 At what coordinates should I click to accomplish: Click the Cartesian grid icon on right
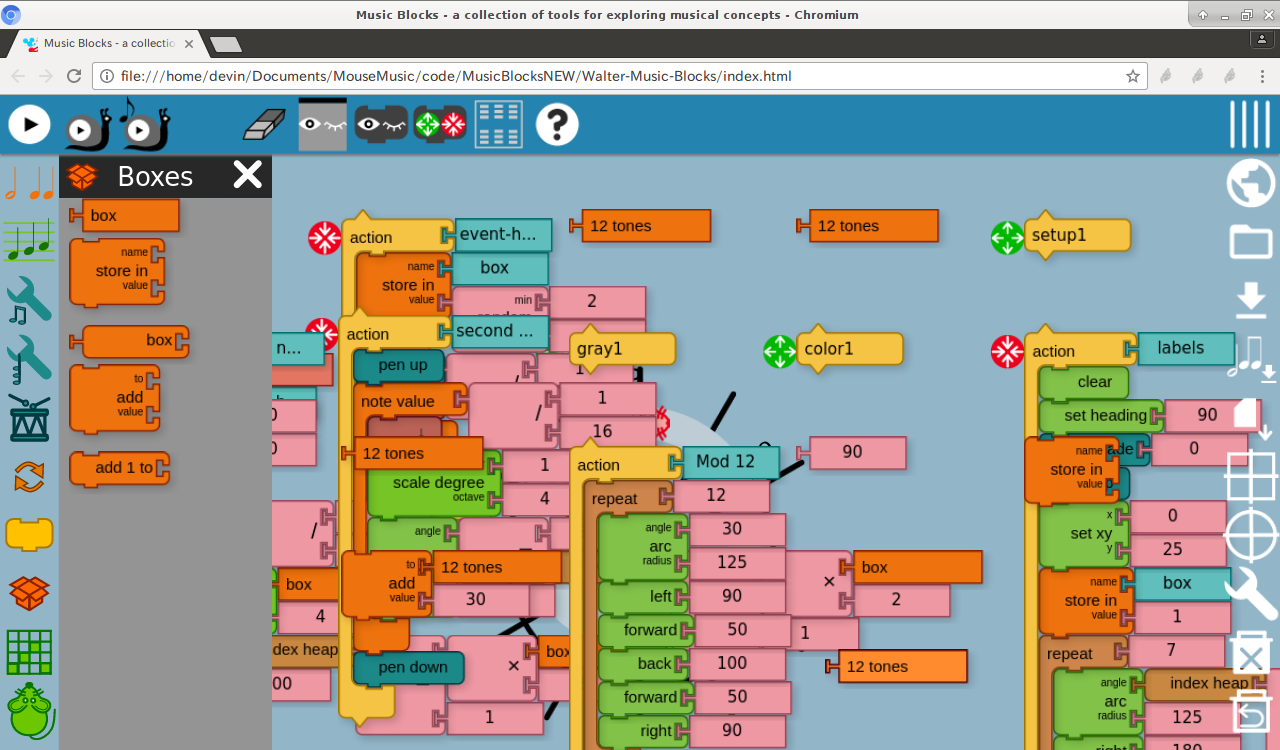tap(1251, 476)
